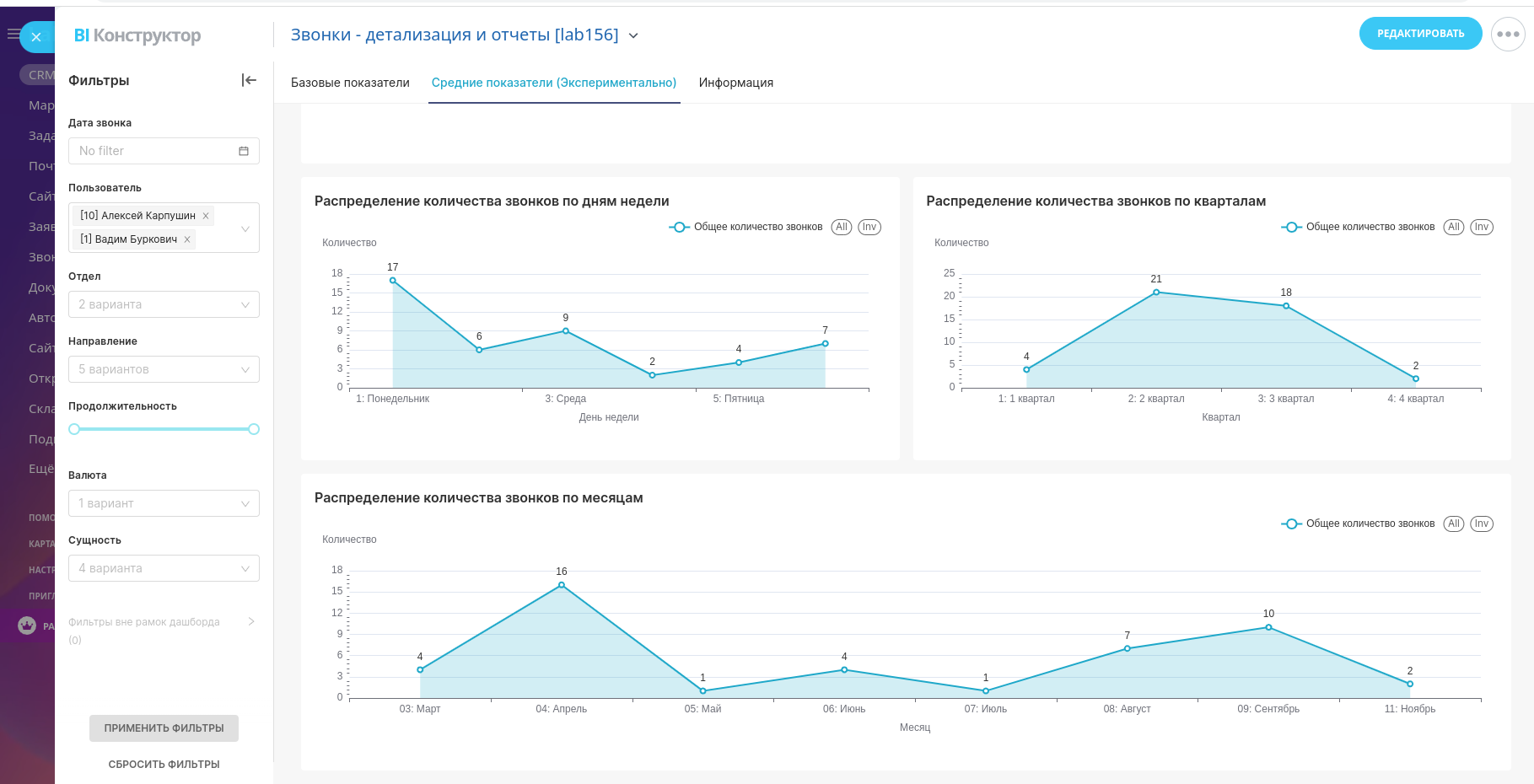
Task: Open dashboard title dropdown chevron
Action: (633, 35)
